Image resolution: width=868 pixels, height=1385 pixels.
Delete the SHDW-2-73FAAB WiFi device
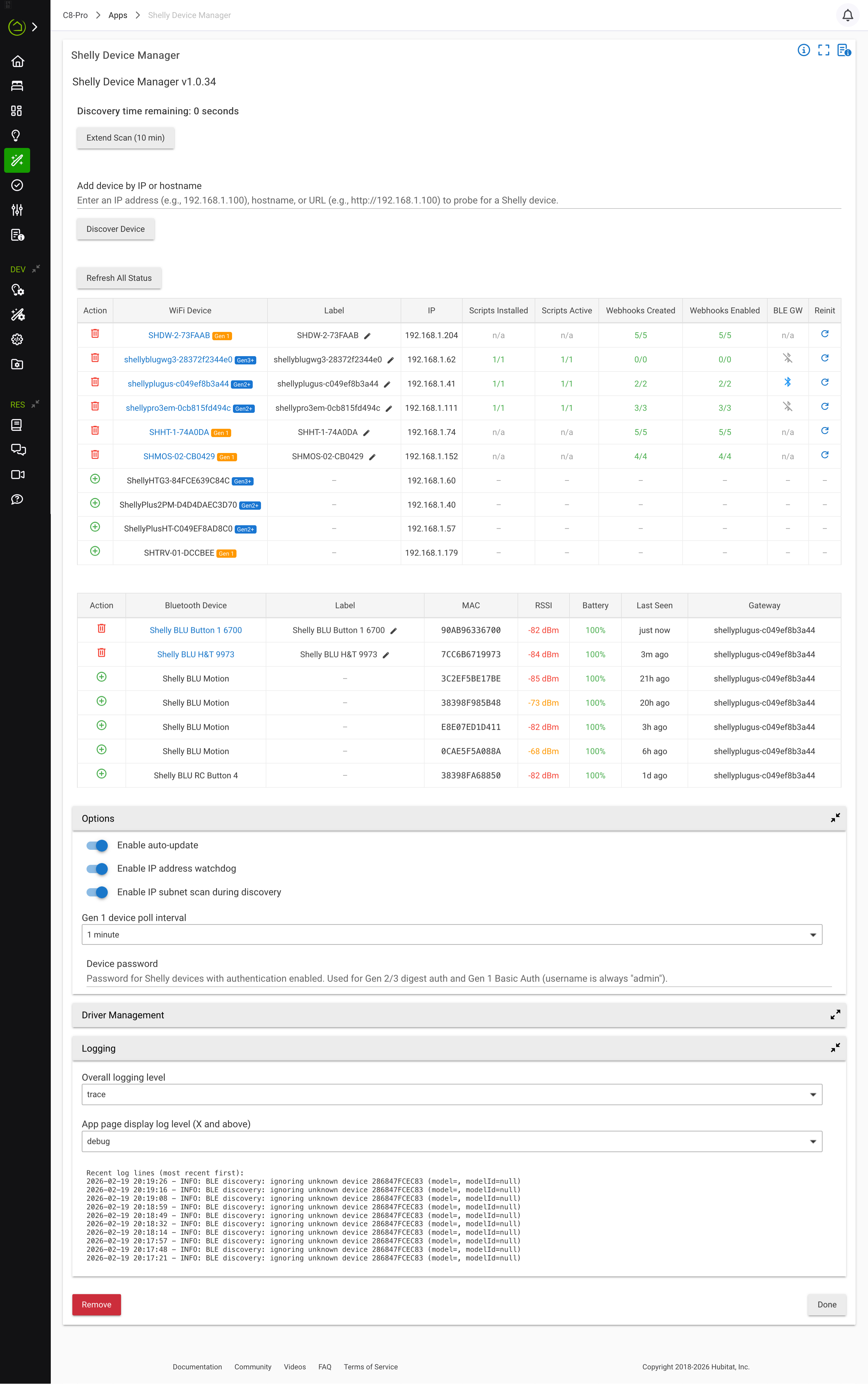coord(95,334)
